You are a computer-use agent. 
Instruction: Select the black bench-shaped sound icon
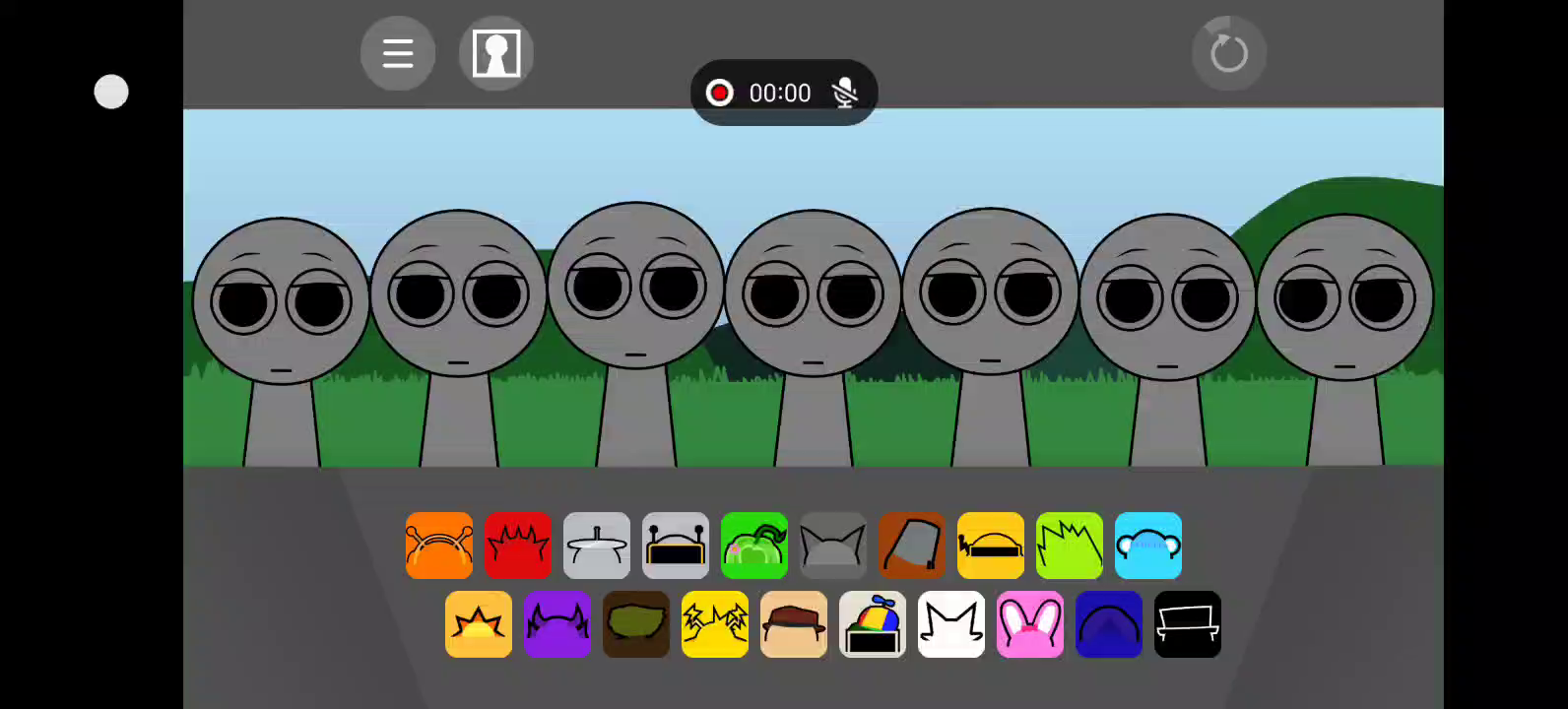(1188, 624)
